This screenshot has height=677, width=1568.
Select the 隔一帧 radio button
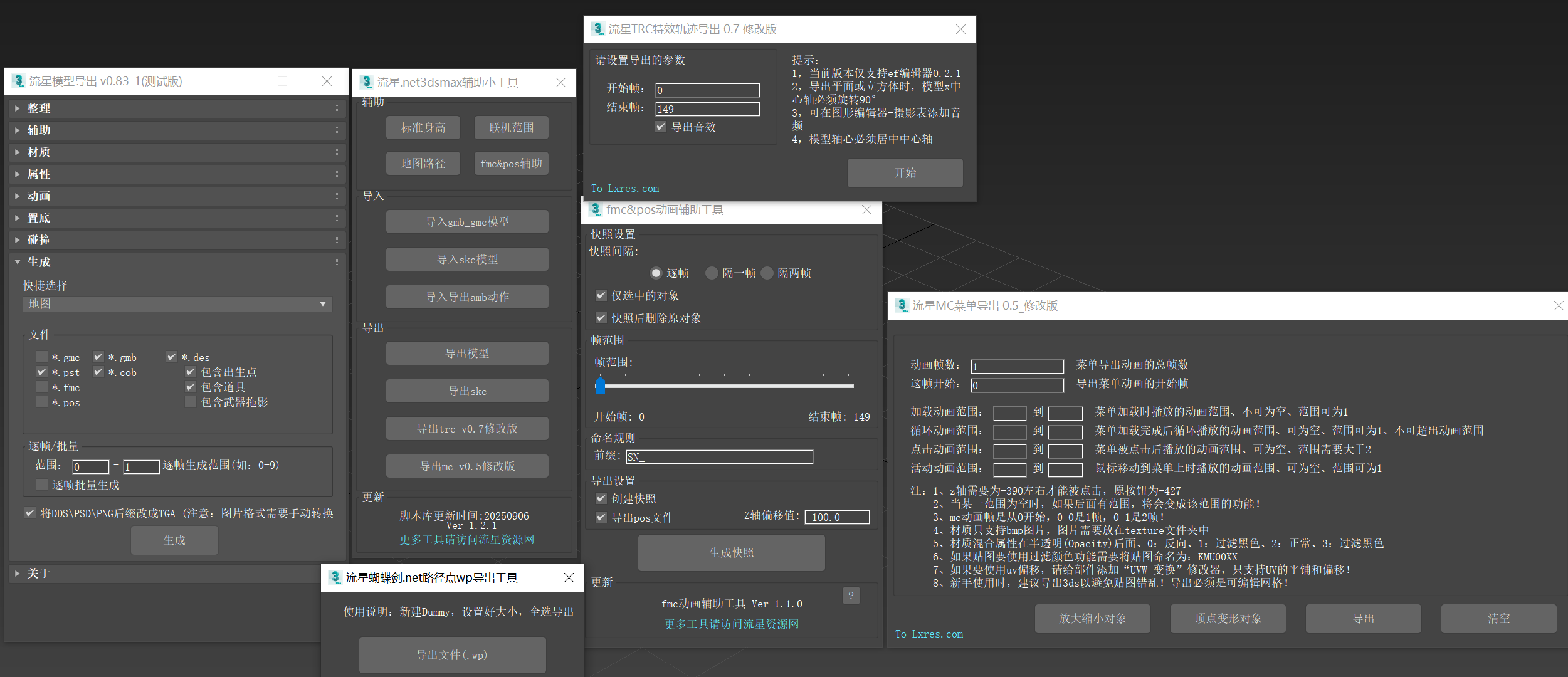point(712,273)
